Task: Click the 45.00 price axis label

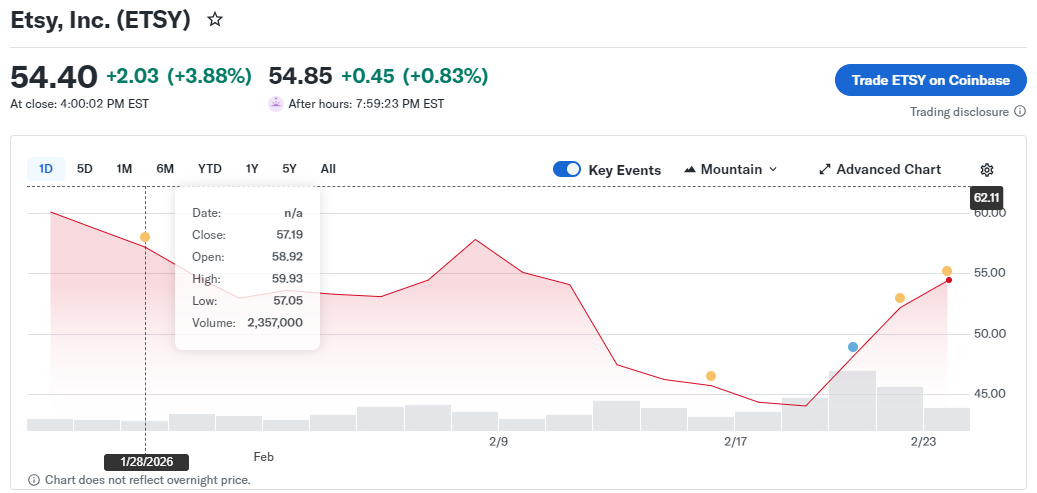Action: pyautogui.click(x=988, y=394)
